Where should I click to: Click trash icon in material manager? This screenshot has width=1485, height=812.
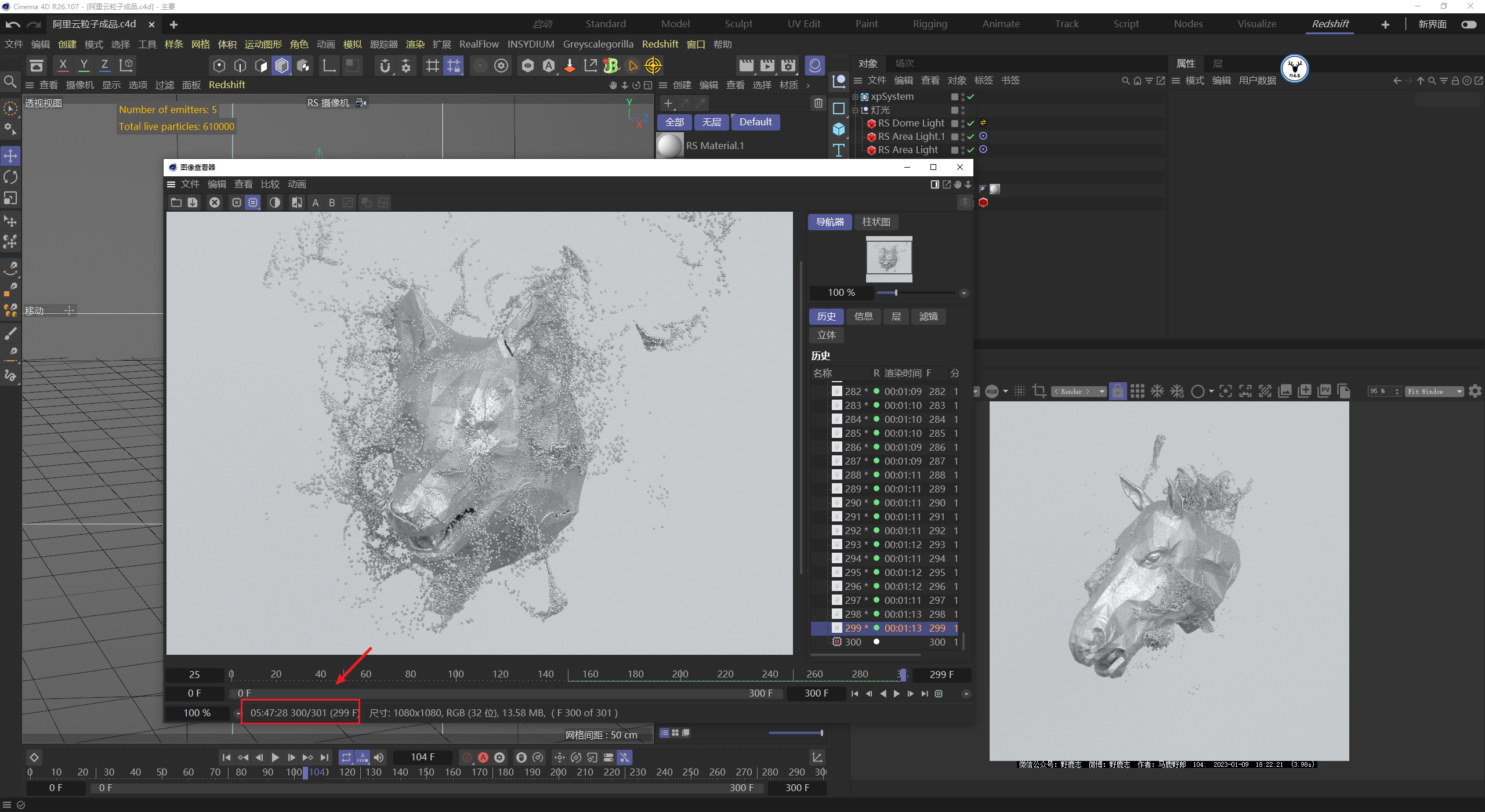[818, 103]
